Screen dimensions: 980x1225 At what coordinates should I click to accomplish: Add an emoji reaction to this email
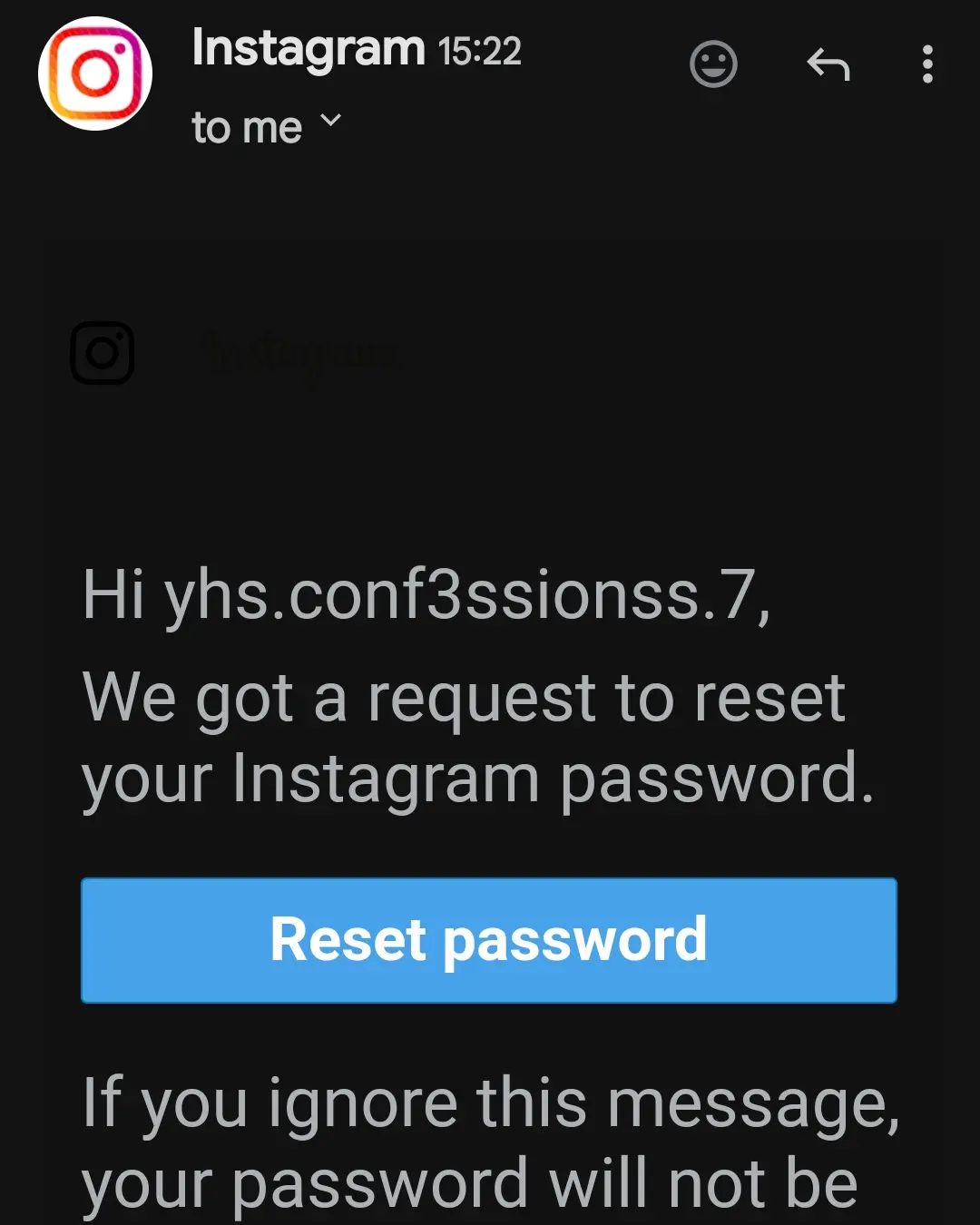coord(713,64)
